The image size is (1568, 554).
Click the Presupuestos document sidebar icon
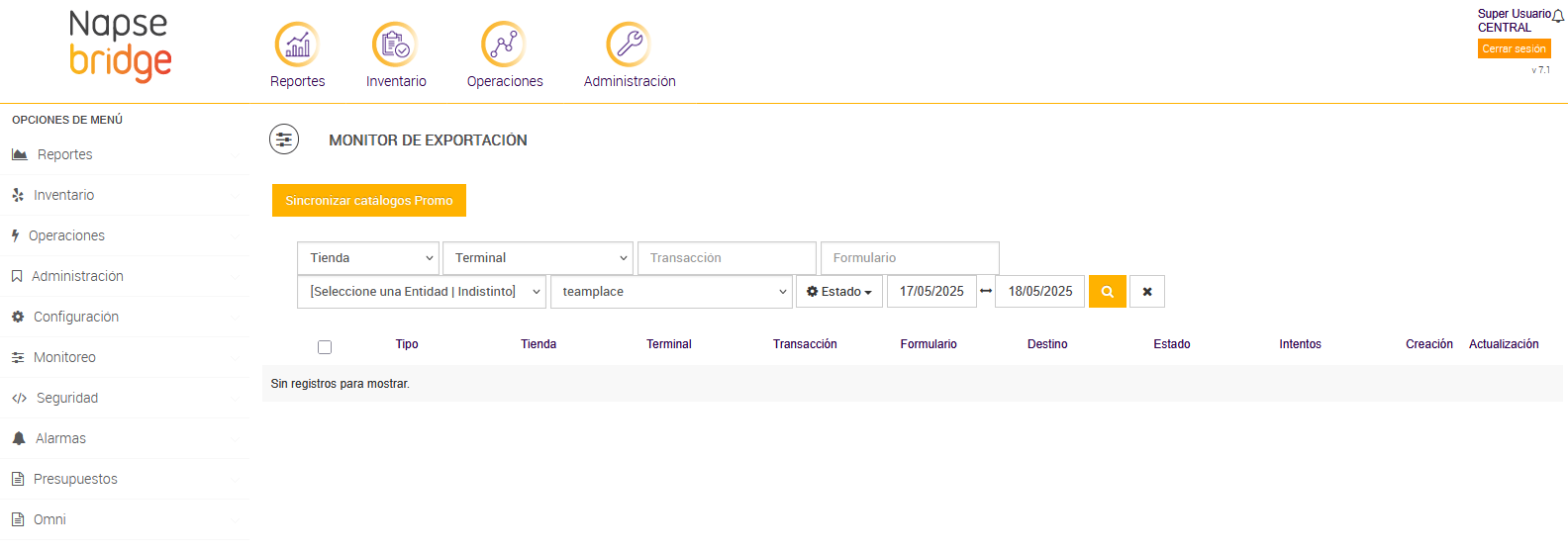[x=18, y=479]
